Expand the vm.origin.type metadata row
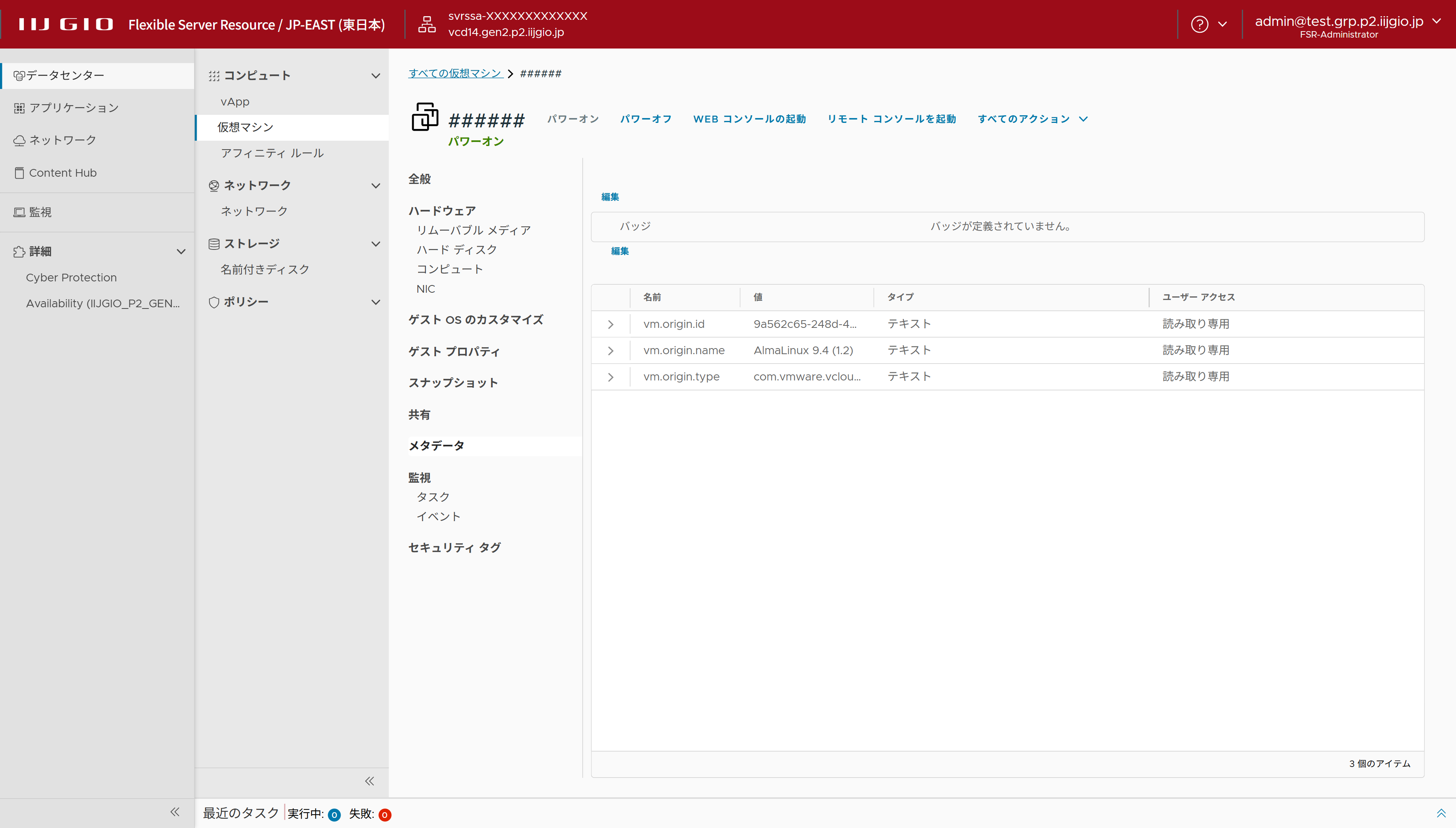 click(610, 377)
